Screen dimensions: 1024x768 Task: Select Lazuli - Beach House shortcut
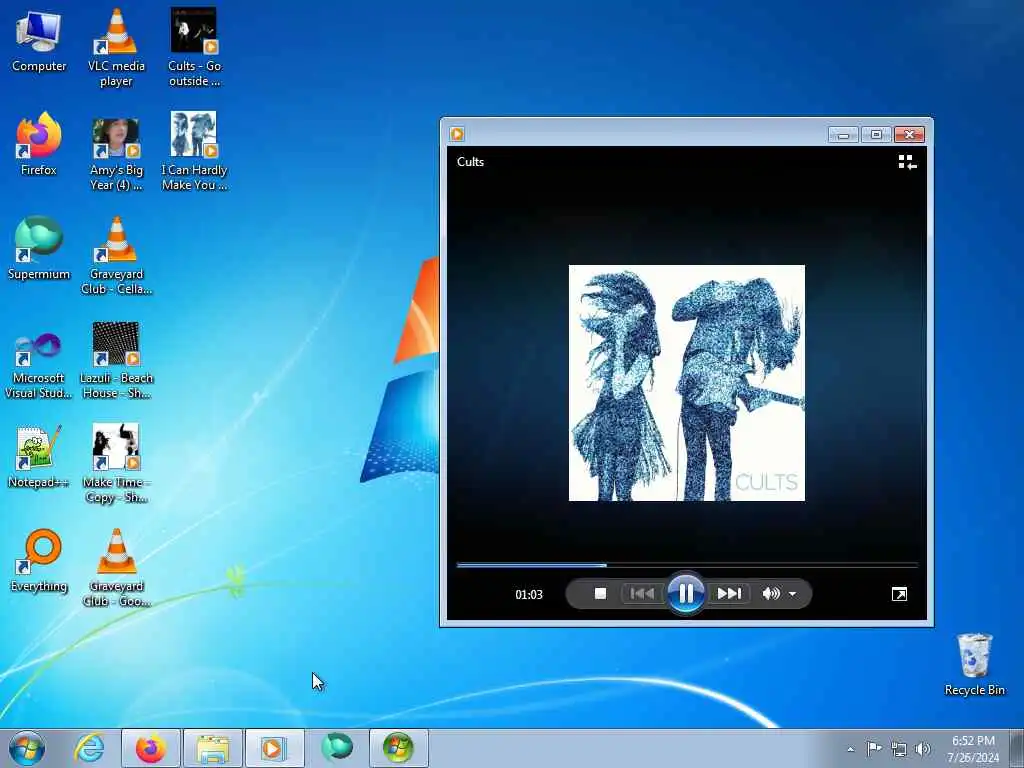[x=116, y=360]
